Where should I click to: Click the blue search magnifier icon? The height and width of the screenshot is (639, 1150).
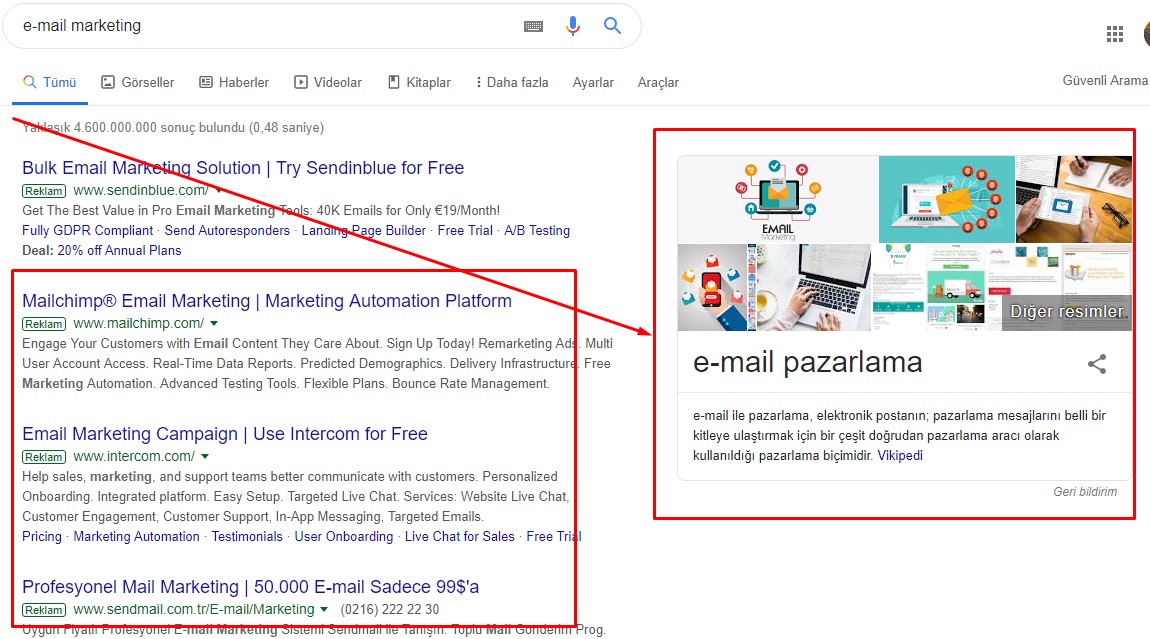[x=612, y=26]
